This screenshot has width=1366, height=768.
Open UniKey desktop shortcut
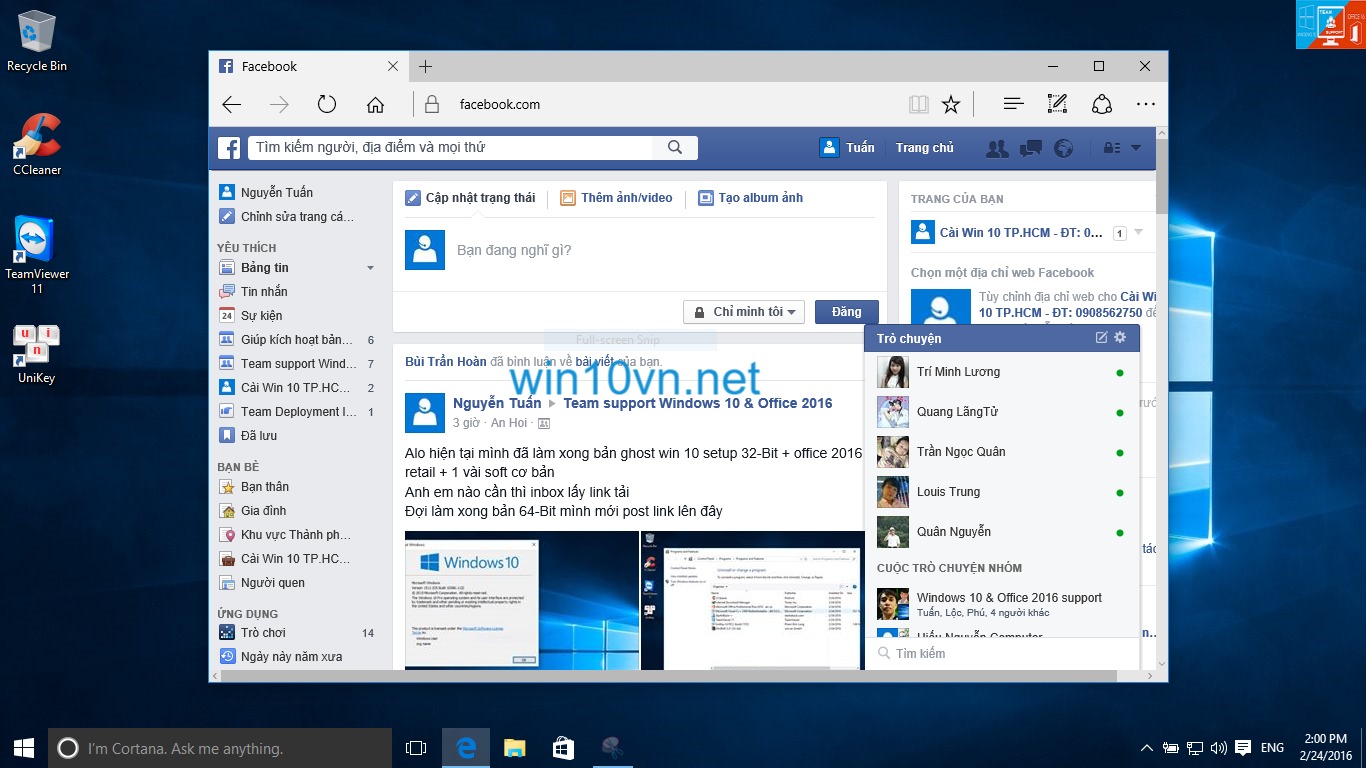pyautogui.click(x=37, y=353)
